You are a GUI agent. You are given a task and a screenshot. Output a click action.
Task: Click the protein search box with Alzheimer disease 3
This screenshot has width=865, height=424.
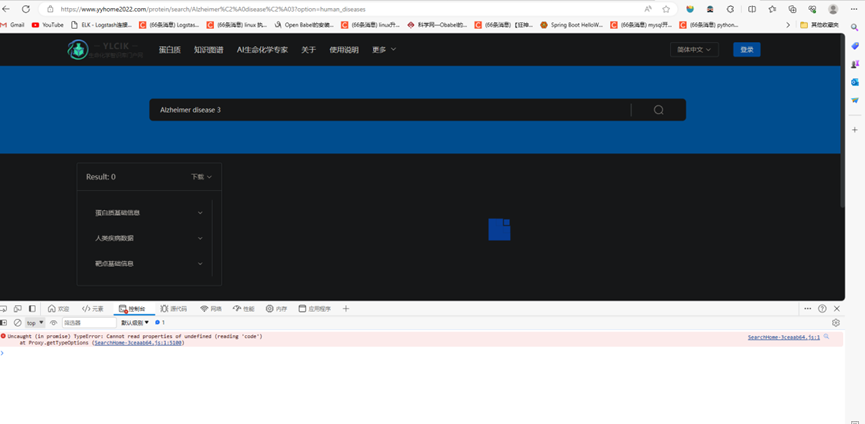point(389,110)
